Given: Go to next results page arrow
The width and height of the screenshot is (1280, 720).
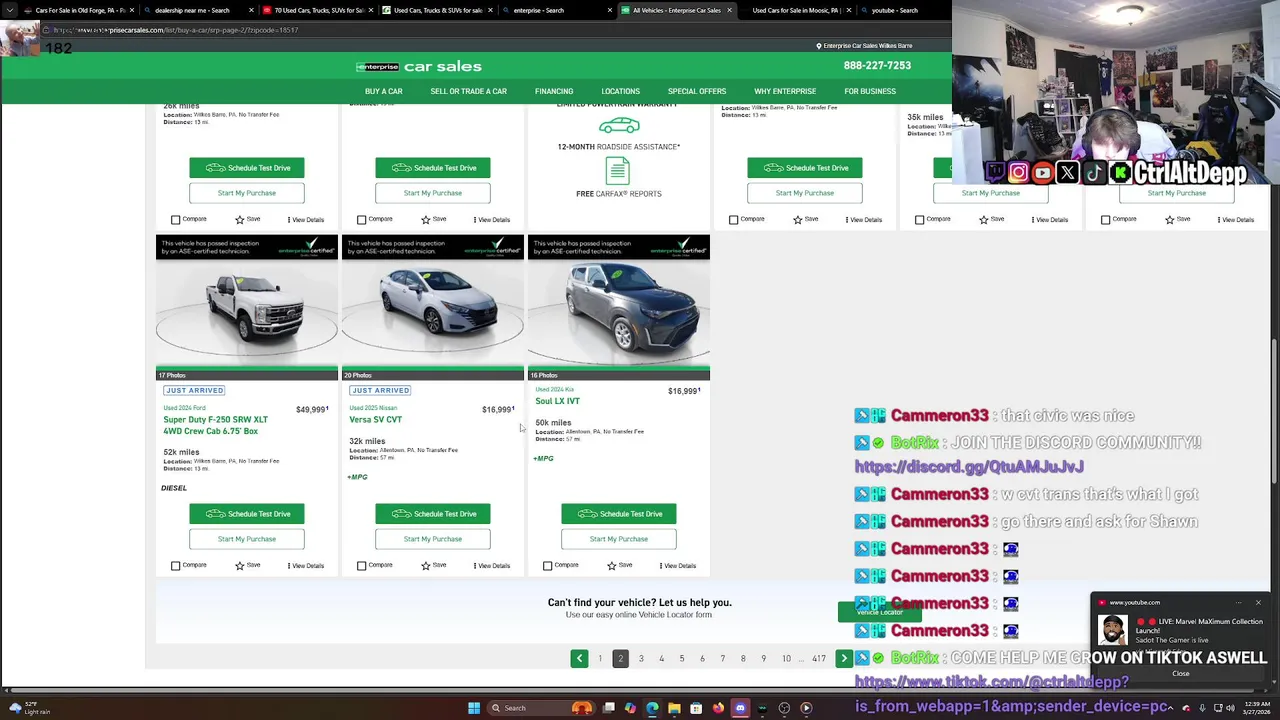Looking at the screenshot, I should (844, 658).
